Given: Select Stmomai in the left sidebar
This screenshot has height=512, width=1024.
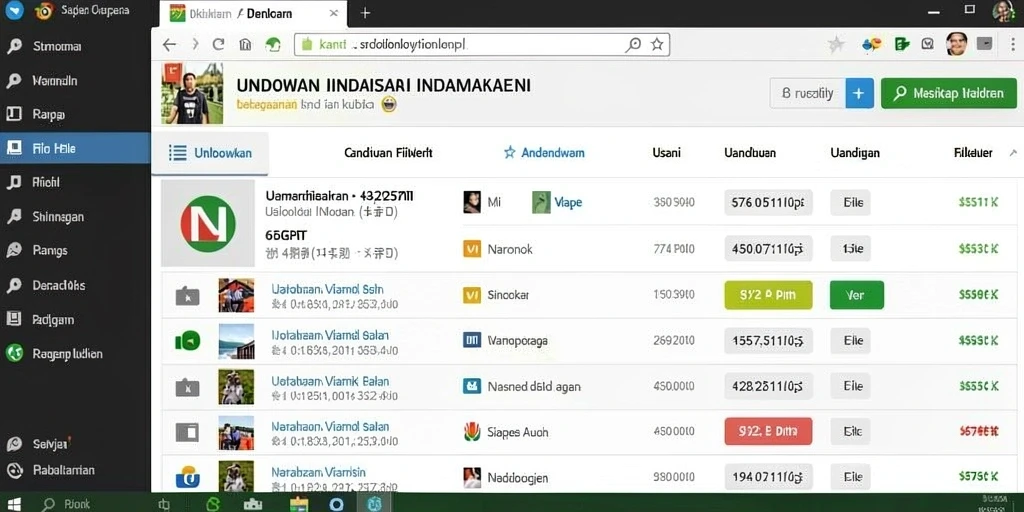Looking at the screenshot, I should coord(57,46).
